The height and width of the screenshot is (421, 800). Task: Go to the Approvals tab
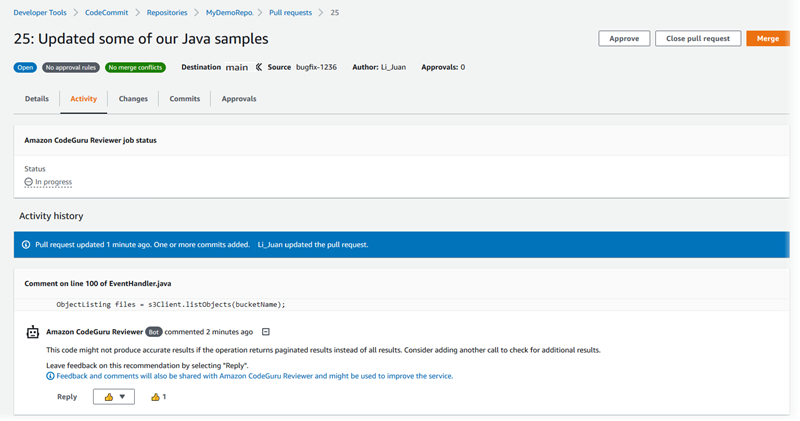pos(239,99)
